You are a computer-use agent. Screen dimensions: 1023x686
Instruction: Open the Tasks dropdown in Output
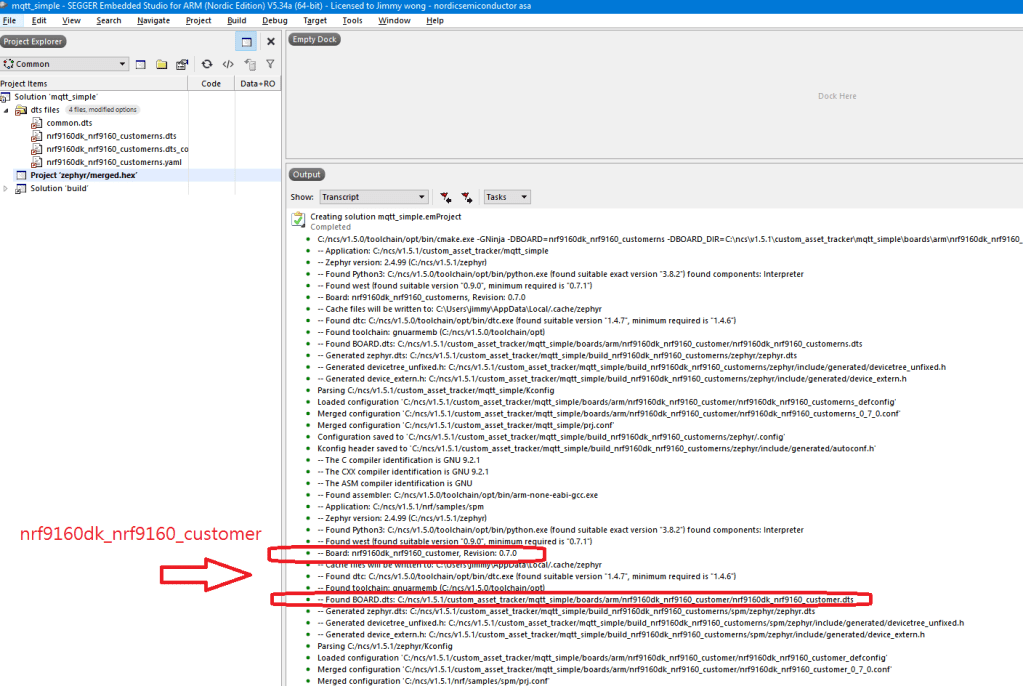point(506,197)
